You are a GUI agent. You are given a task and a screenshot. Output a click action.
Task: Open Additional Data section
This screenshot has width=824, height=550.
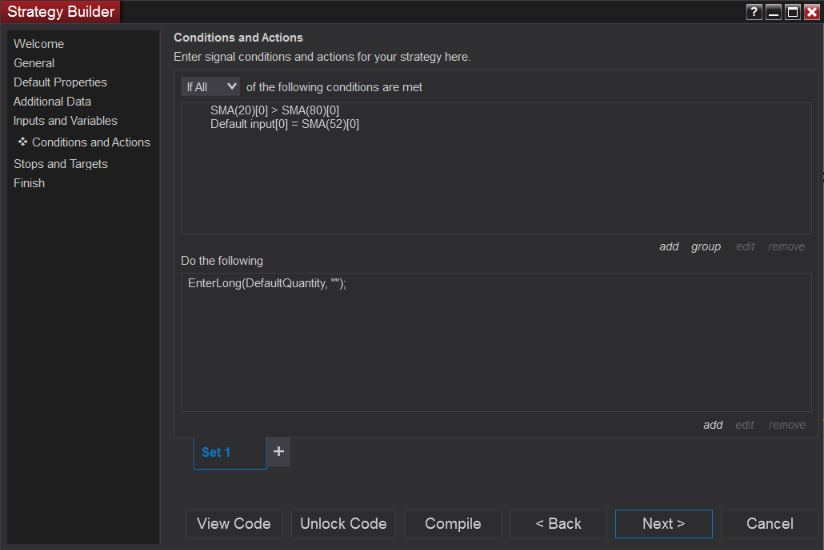click(52, 101)
